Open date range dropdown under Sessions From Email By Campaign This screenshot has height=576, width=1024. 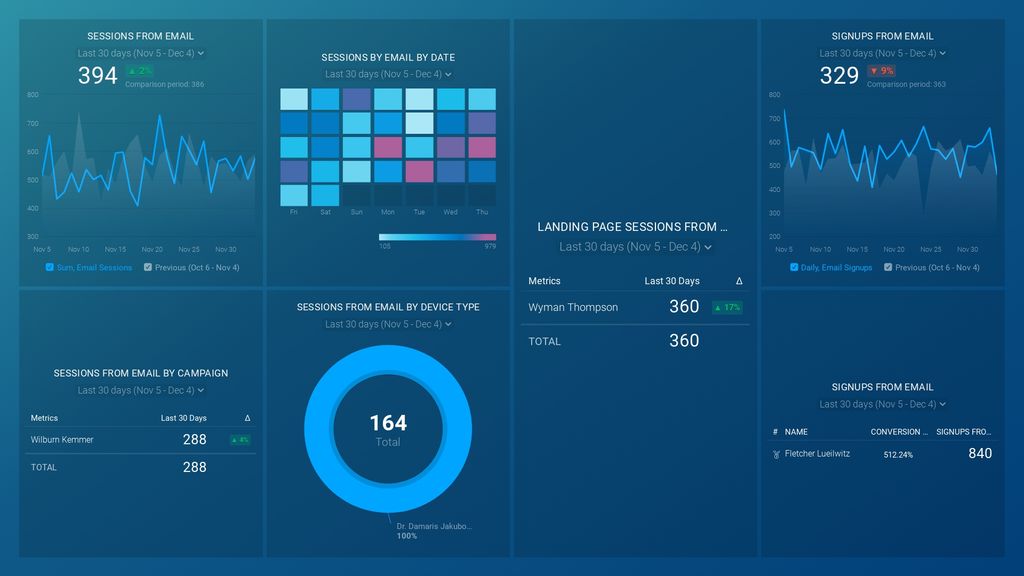[140, 390]
